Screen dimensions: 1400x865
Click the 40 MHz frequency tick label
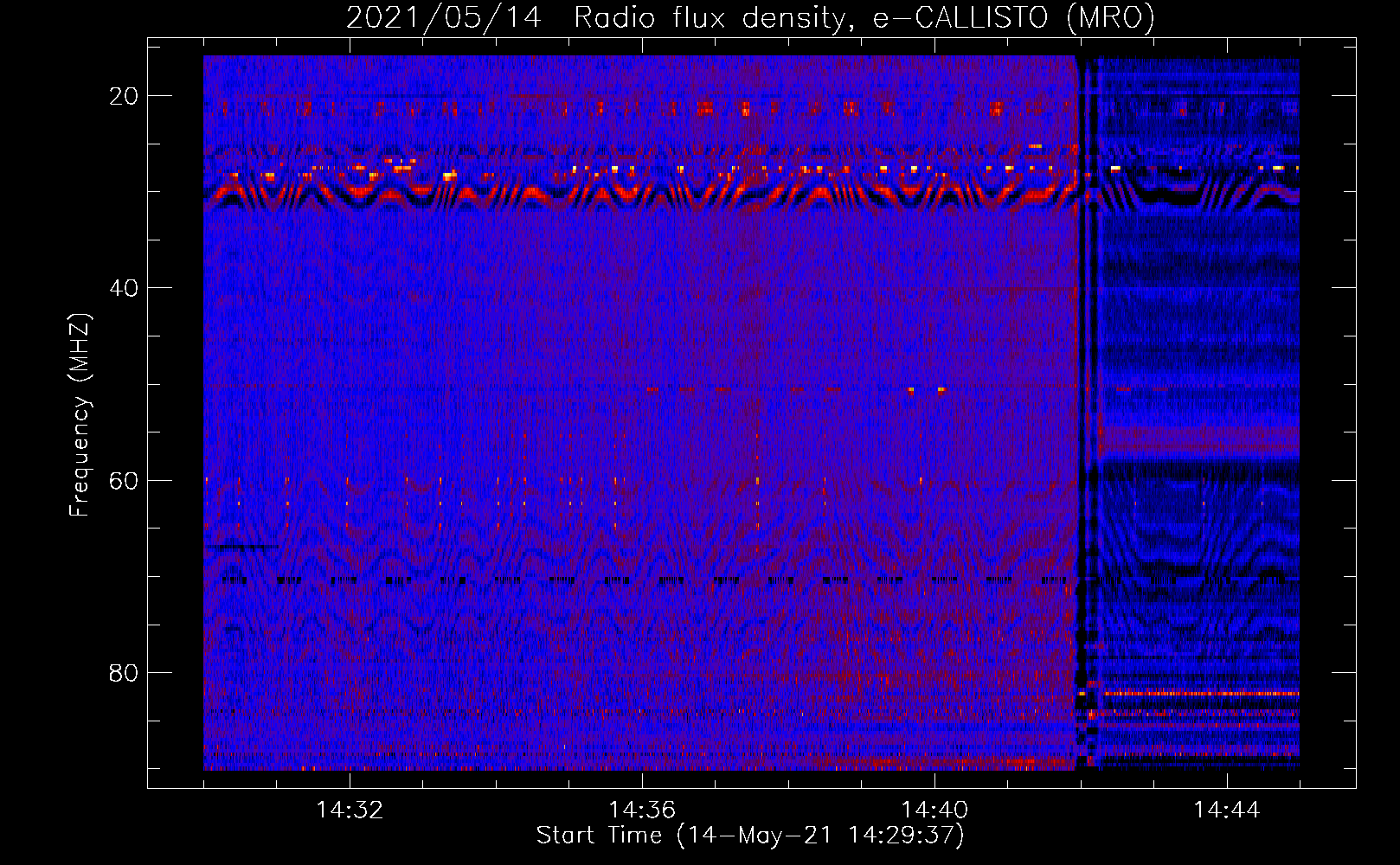pyautogui.click(x=124, y=288)
